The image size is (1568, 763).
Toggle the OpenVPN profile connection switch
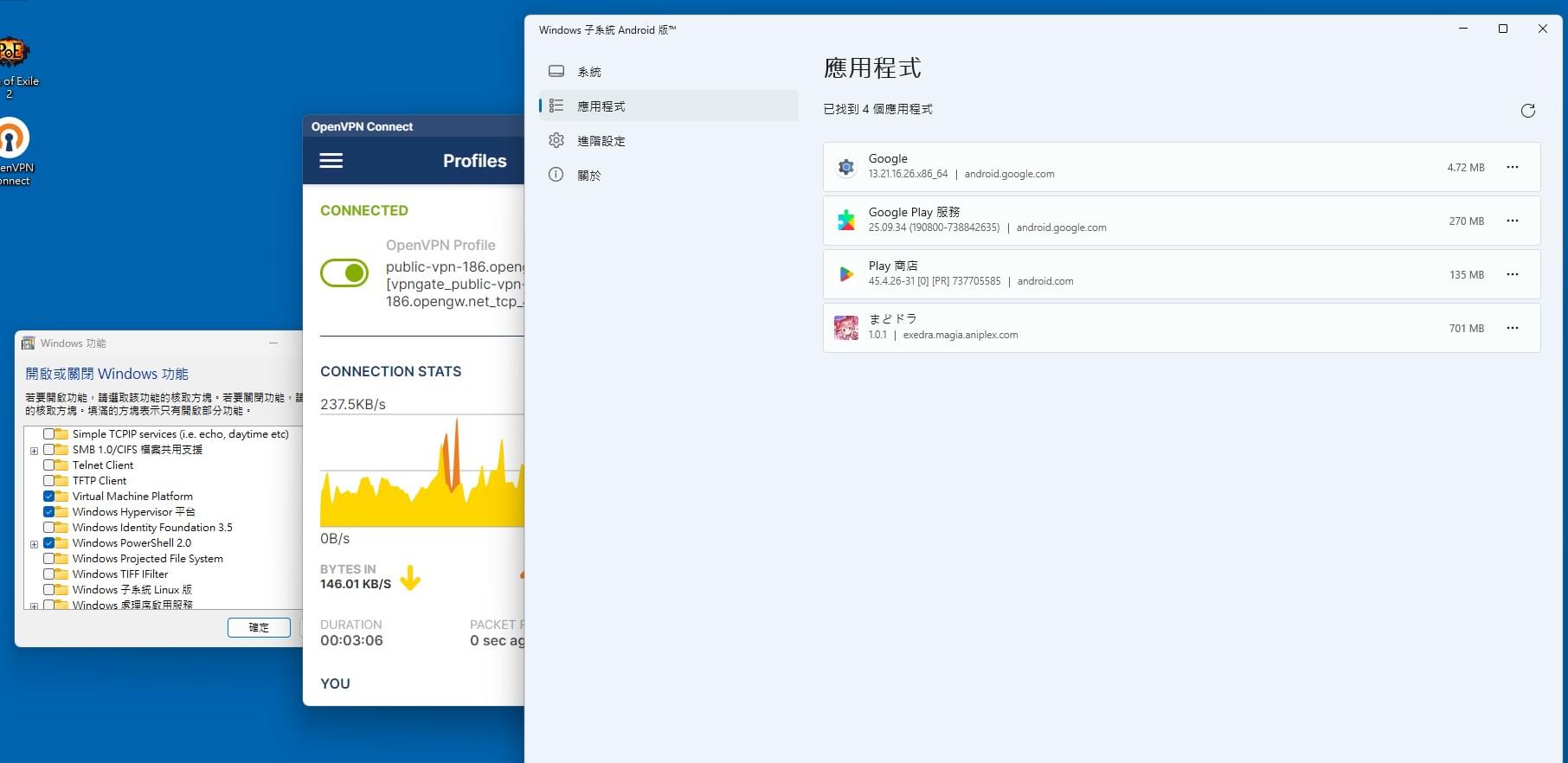pyautogui.click(x=344, y=273)
